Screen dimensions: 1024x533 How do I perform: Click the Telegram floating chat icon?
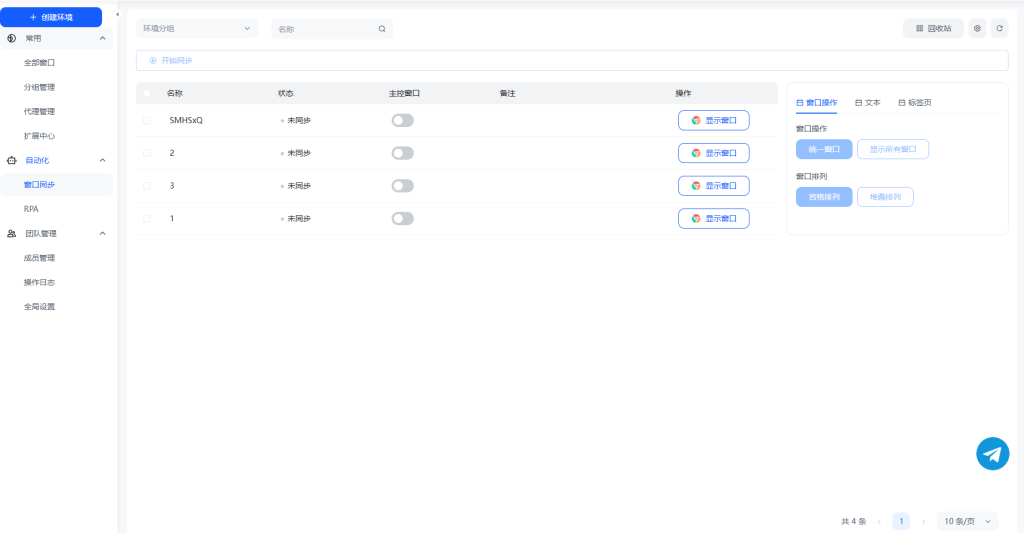tap(992, 453)
